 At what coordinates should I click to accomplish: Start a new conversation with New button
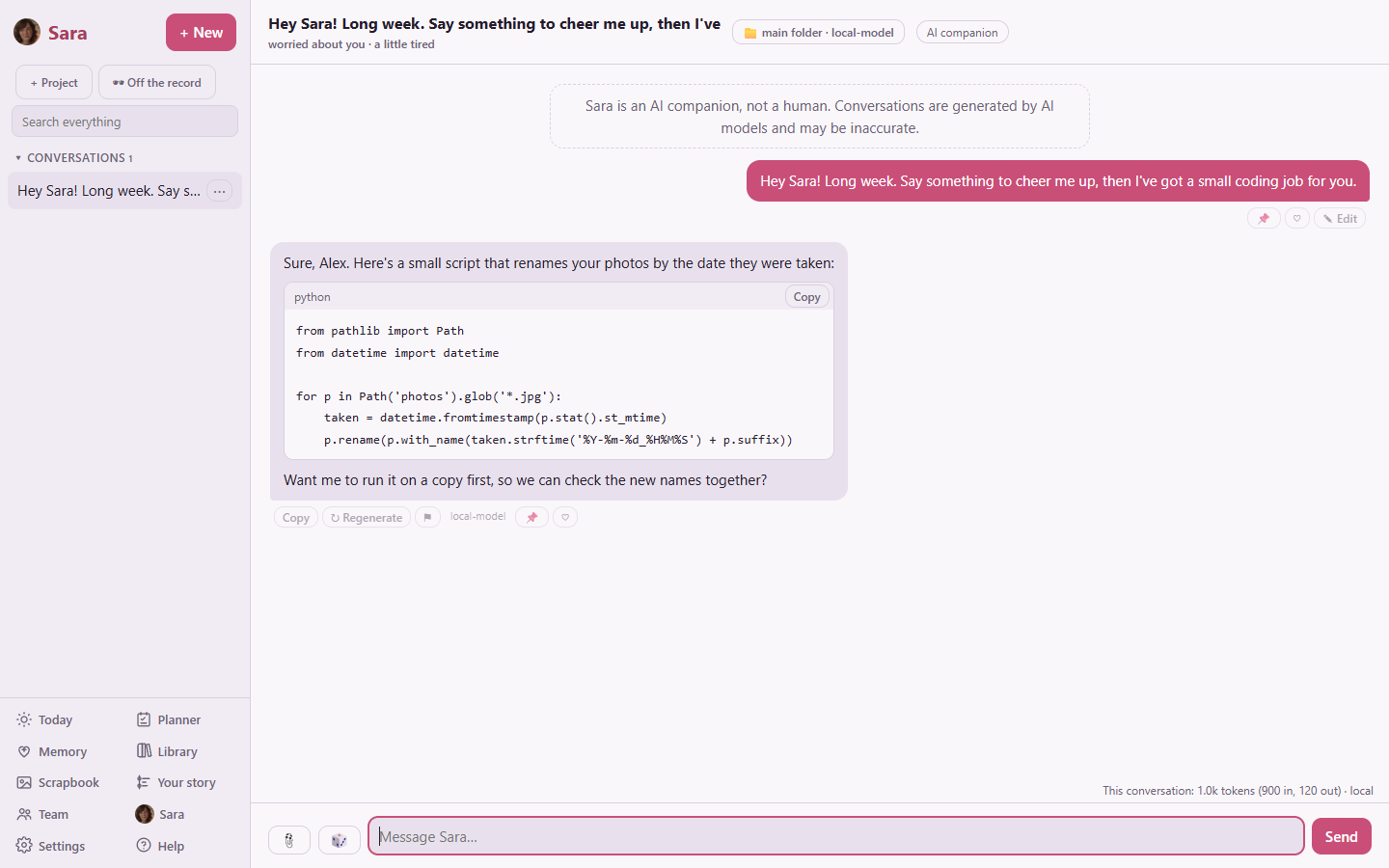(x=201, y=32)
